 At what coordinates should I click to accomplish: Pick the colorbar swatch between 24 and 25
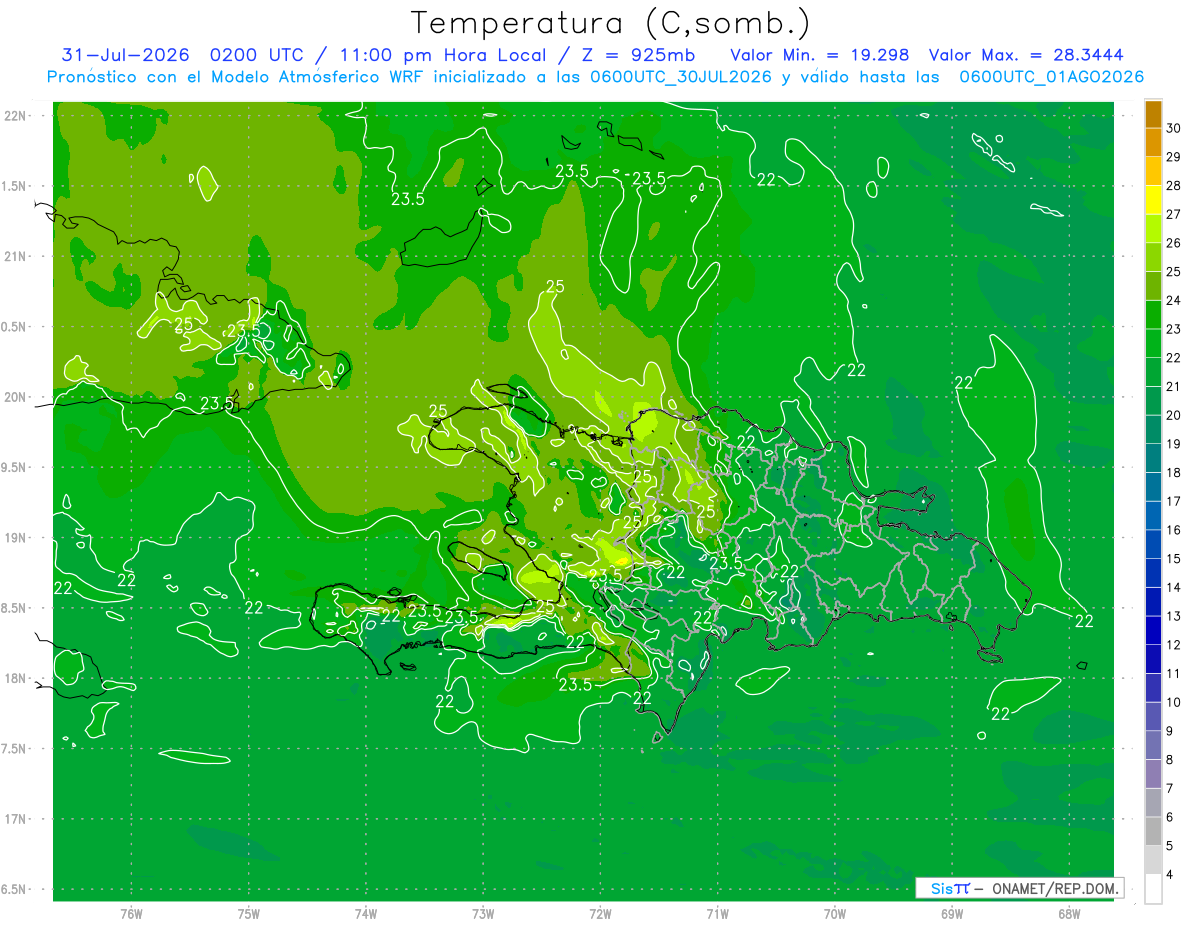tap(1153, 286)
